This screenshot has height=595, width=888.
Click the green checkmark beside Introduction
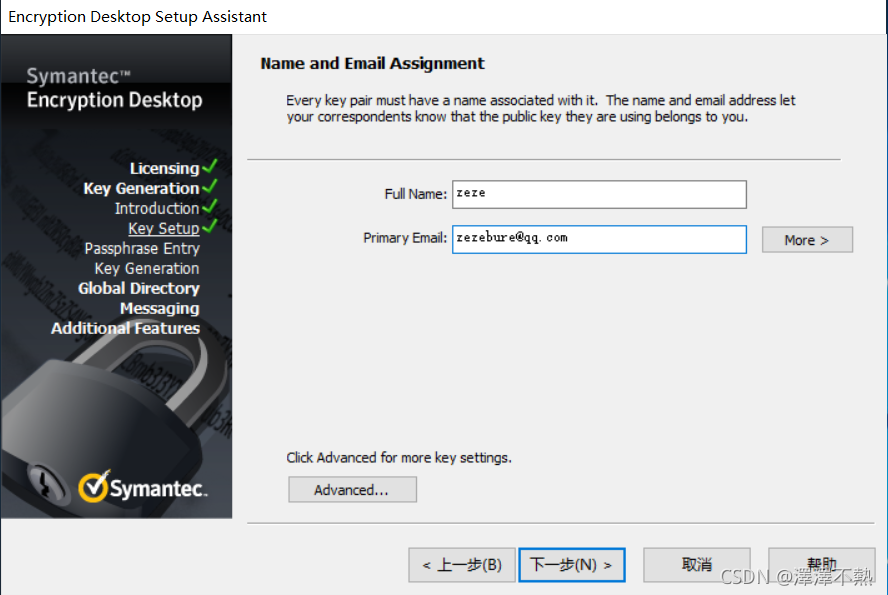tap(210, 206)
